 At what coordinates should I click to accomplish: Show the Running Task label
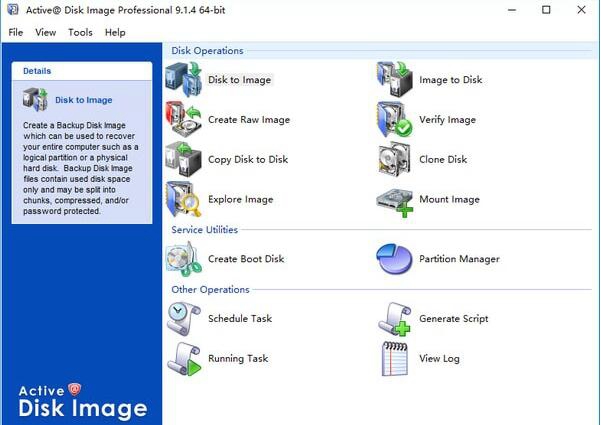point(238,359)
